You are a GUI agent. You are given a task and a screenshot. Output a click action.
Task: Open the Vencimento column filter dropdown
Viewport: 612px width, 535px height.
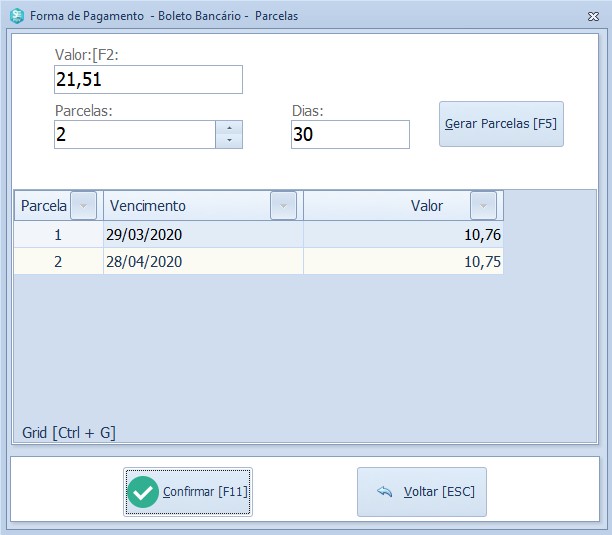[283, 205]
